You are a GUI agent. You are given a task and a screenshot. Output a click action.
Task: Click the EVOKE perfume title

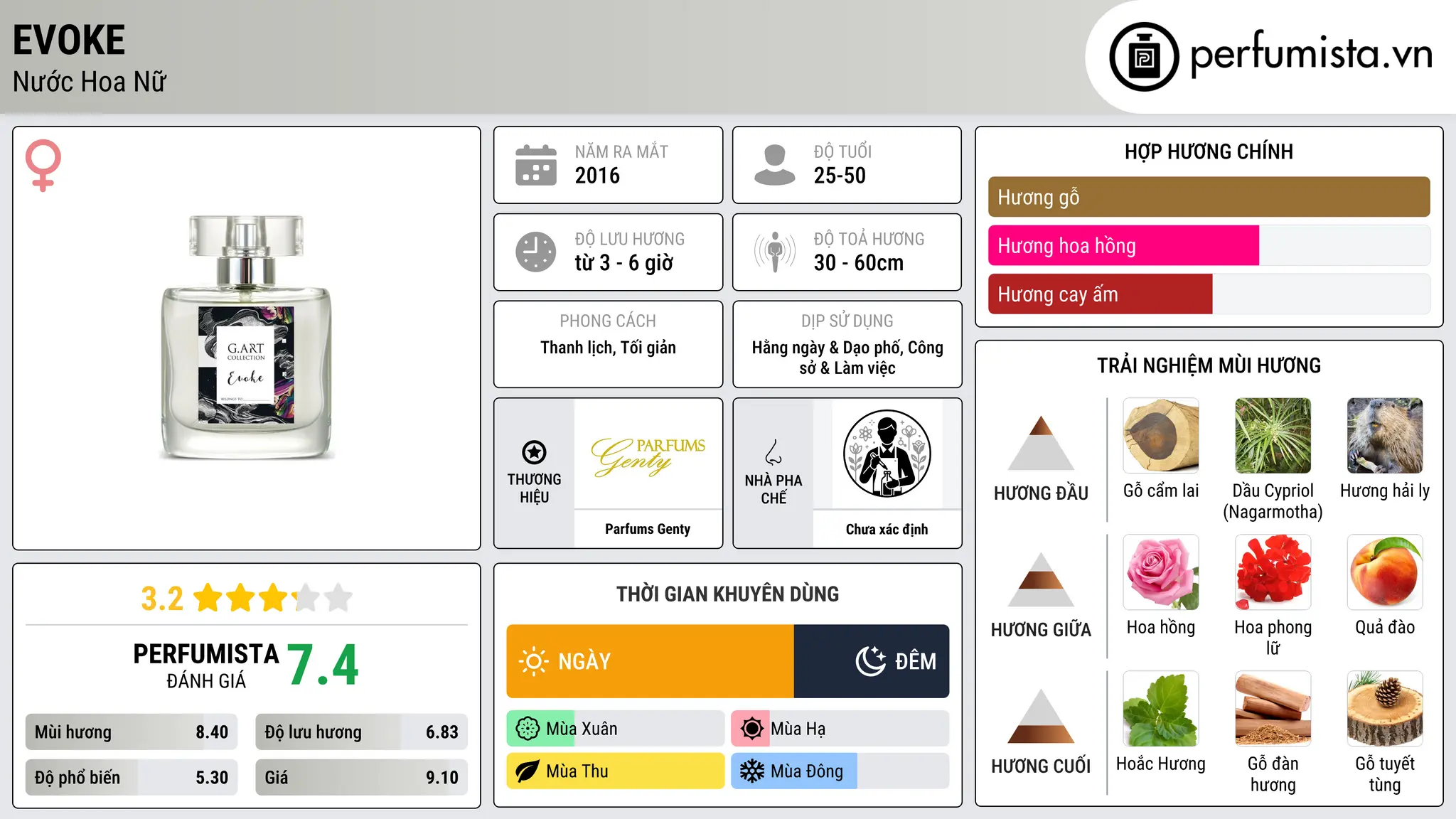69,40
